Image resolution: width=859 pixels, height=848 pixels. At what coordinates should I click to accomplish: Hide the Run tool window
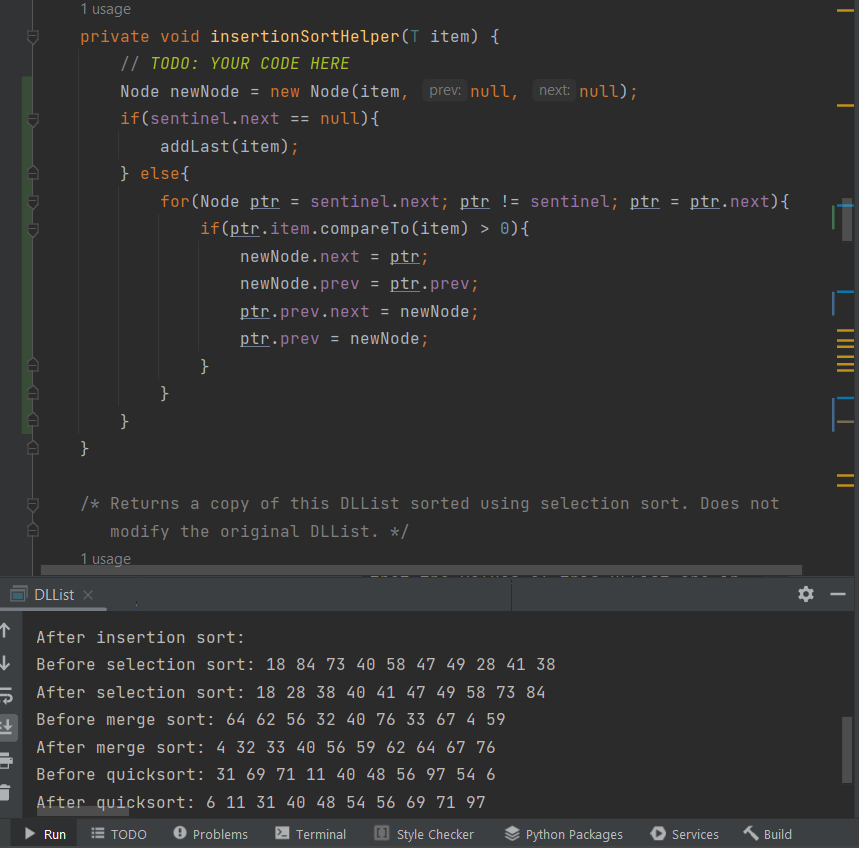[838, 594]
